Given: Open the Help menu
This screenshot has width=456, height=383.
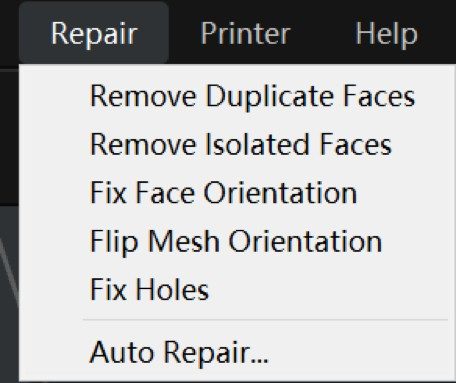Looking at the screenshot, I should [386, 33].
